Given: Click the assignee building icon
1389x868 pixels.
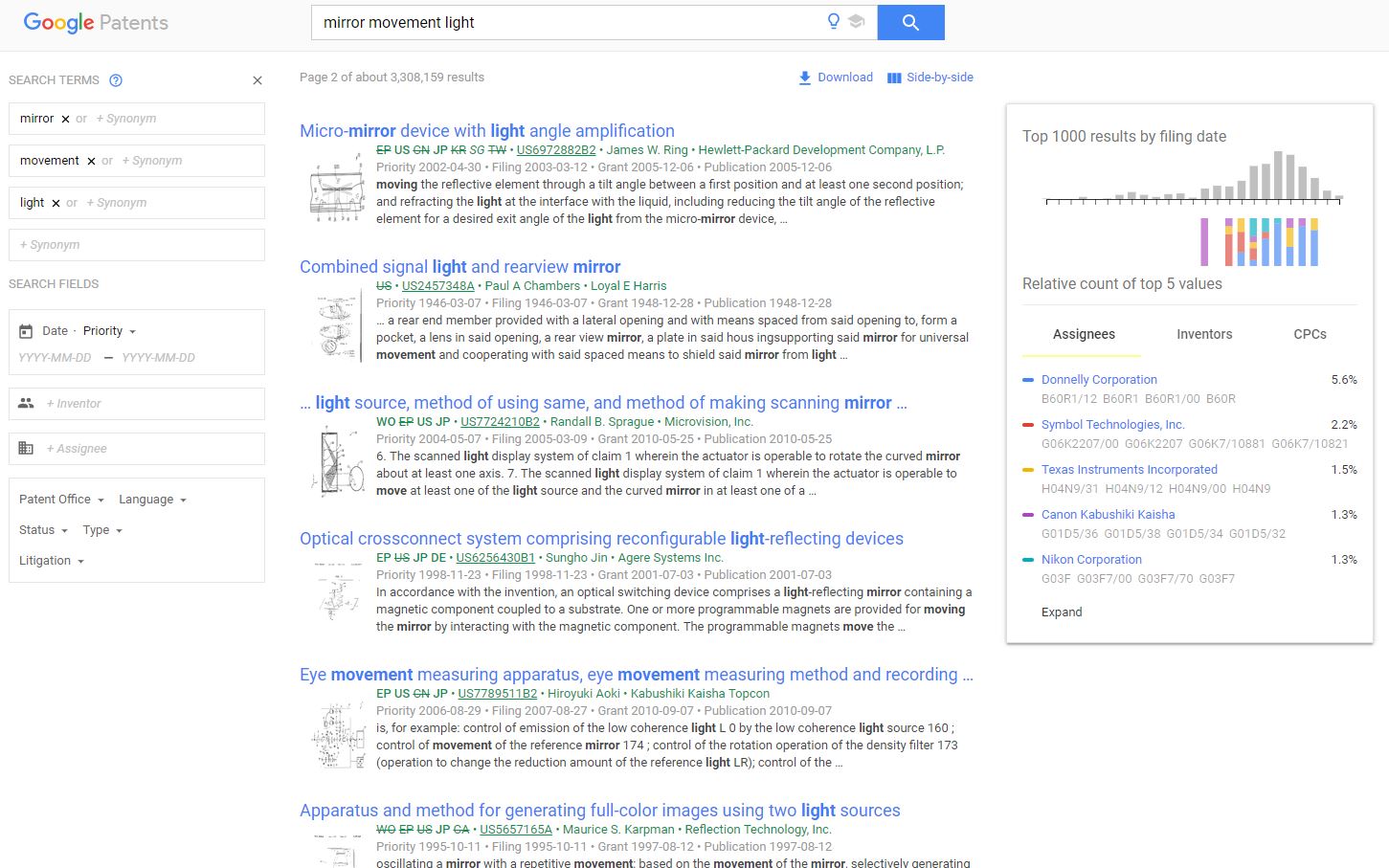Looking at the screenshot, I should coord(26,448).
